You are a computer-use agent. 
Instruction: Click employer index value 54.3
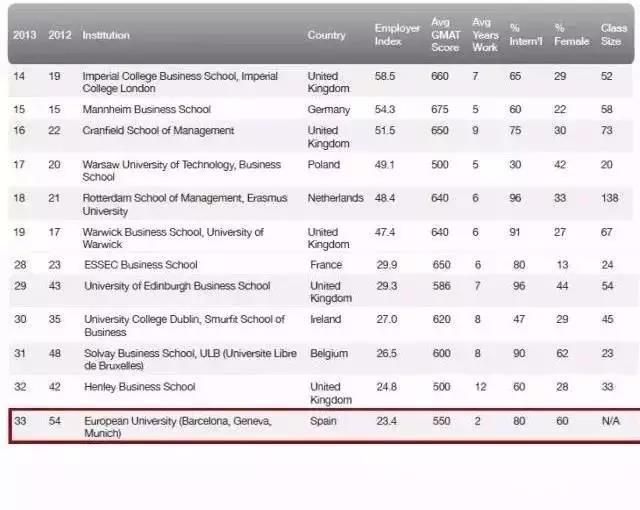(x=385, y=109)
